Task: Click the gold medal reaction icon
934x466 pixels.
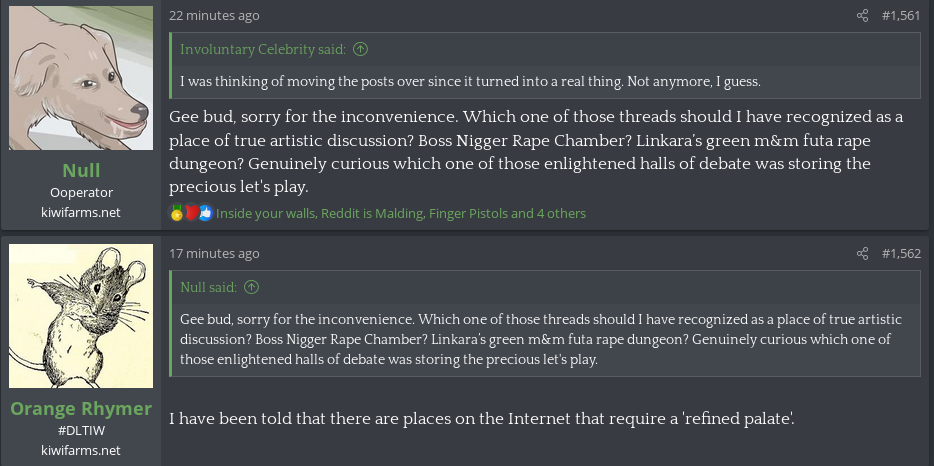Action: tap(177, 213)
